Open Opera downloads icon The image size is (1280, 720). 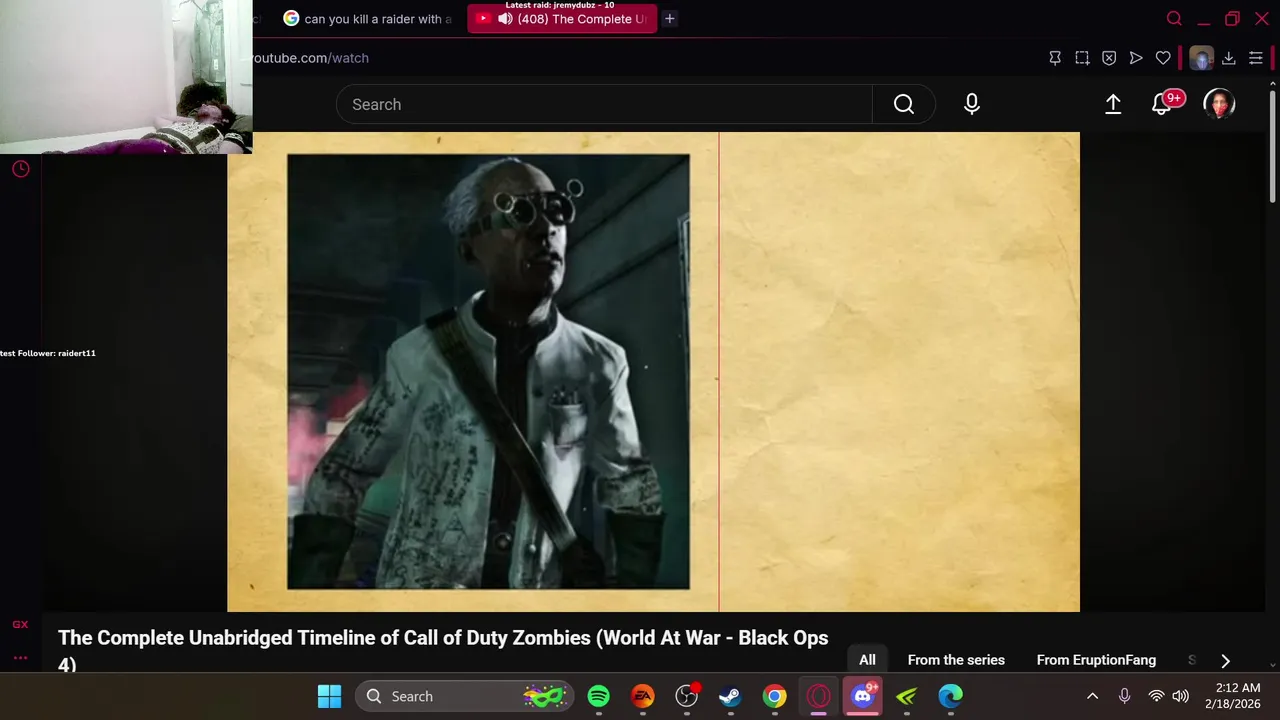click(x=1229, y=58)
